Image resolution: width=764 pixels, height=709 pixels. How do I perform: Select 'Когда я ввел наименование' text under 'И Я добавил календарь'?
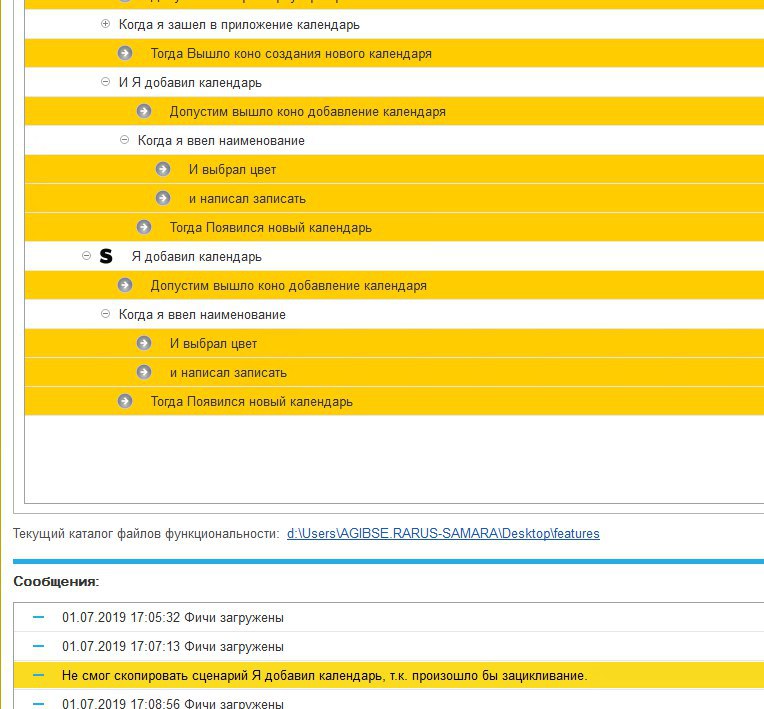pyautogui.click(x=221, y=140)
